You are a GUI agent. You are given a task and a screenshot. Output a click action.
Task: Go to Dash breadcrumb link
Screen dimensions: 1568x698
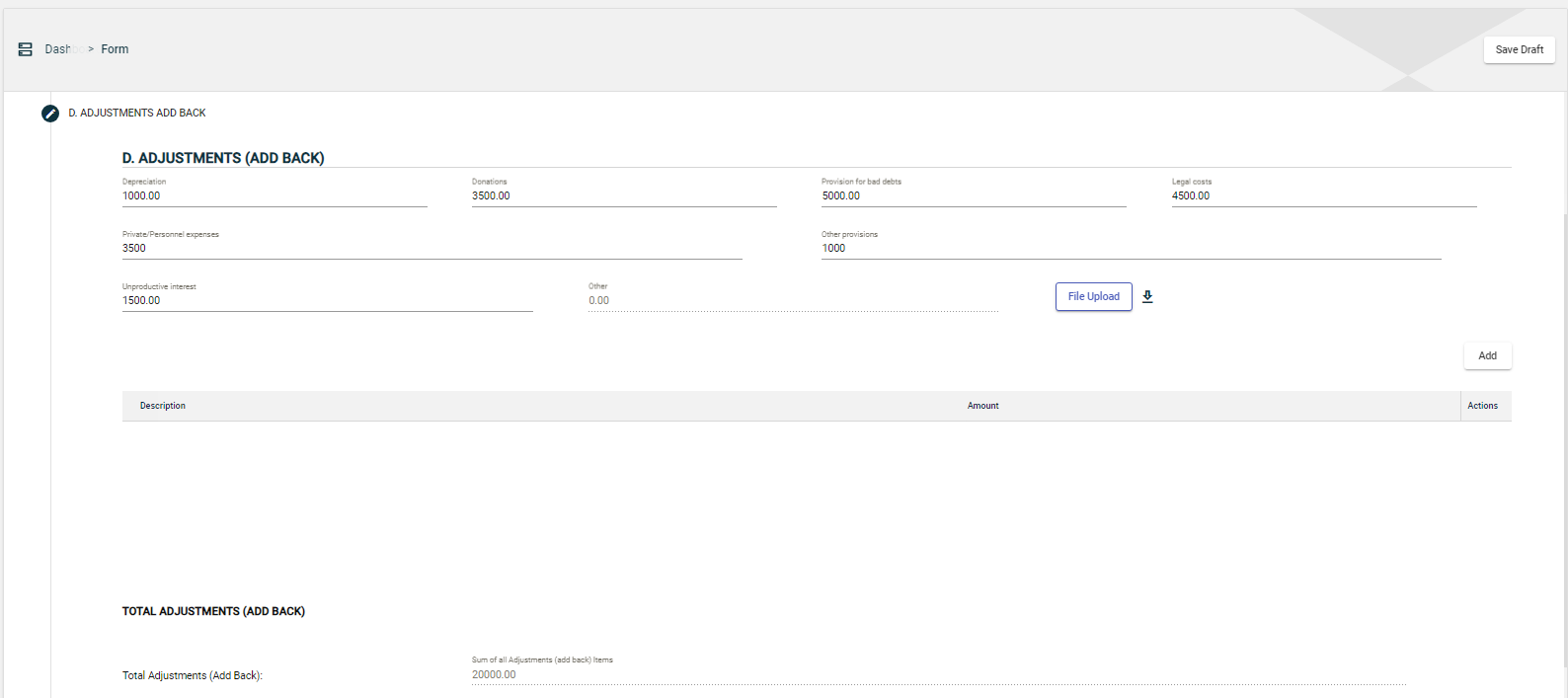point(57,49)
